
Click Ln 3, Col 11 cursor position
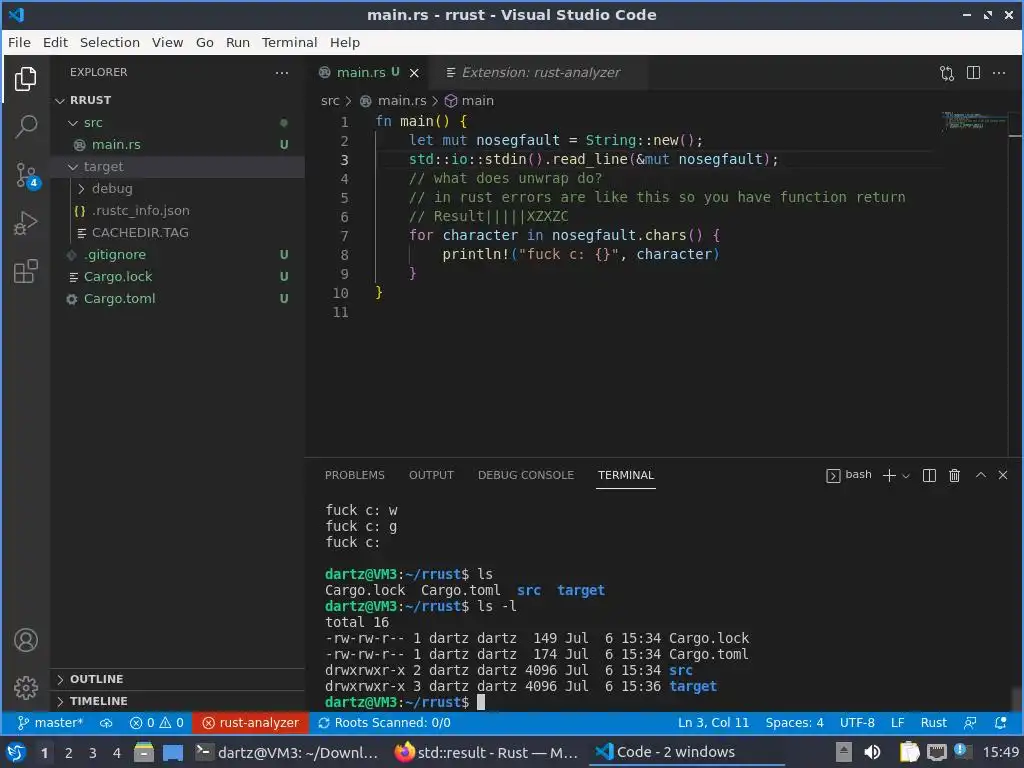[x=713, y=723]
